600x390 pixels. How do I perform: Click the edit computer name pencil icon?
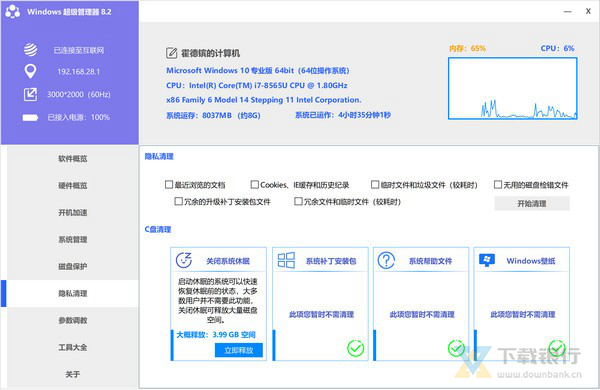[171, 53]
